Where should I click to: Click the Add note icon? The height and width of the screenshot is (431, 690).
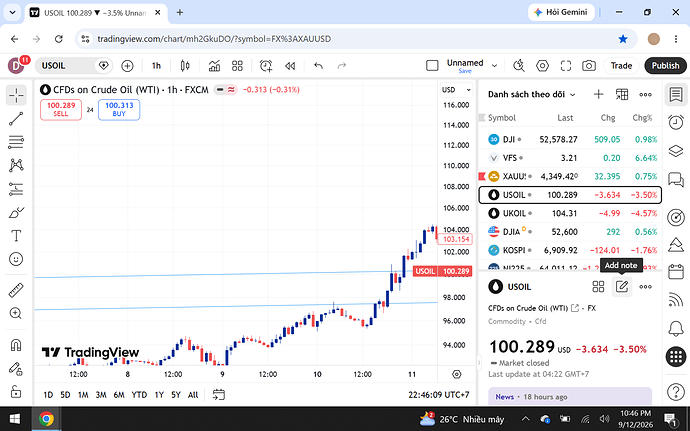[622, 287]
